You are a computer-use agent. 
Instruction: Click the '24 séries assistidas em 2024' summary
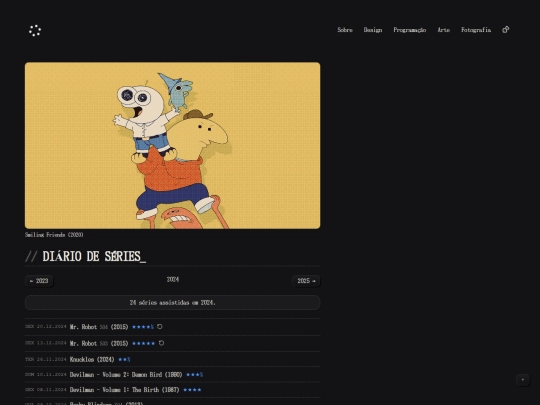[x=173, y=302]
